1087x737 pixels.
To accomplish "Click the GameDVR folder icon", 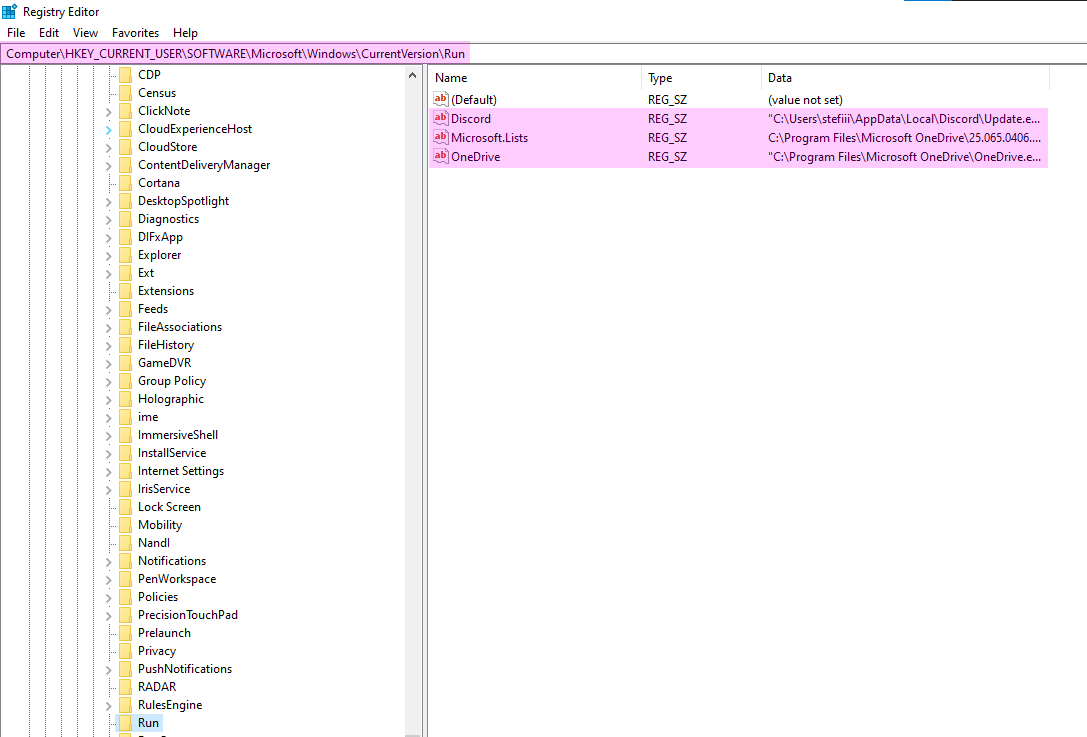I will coord(125,363).
